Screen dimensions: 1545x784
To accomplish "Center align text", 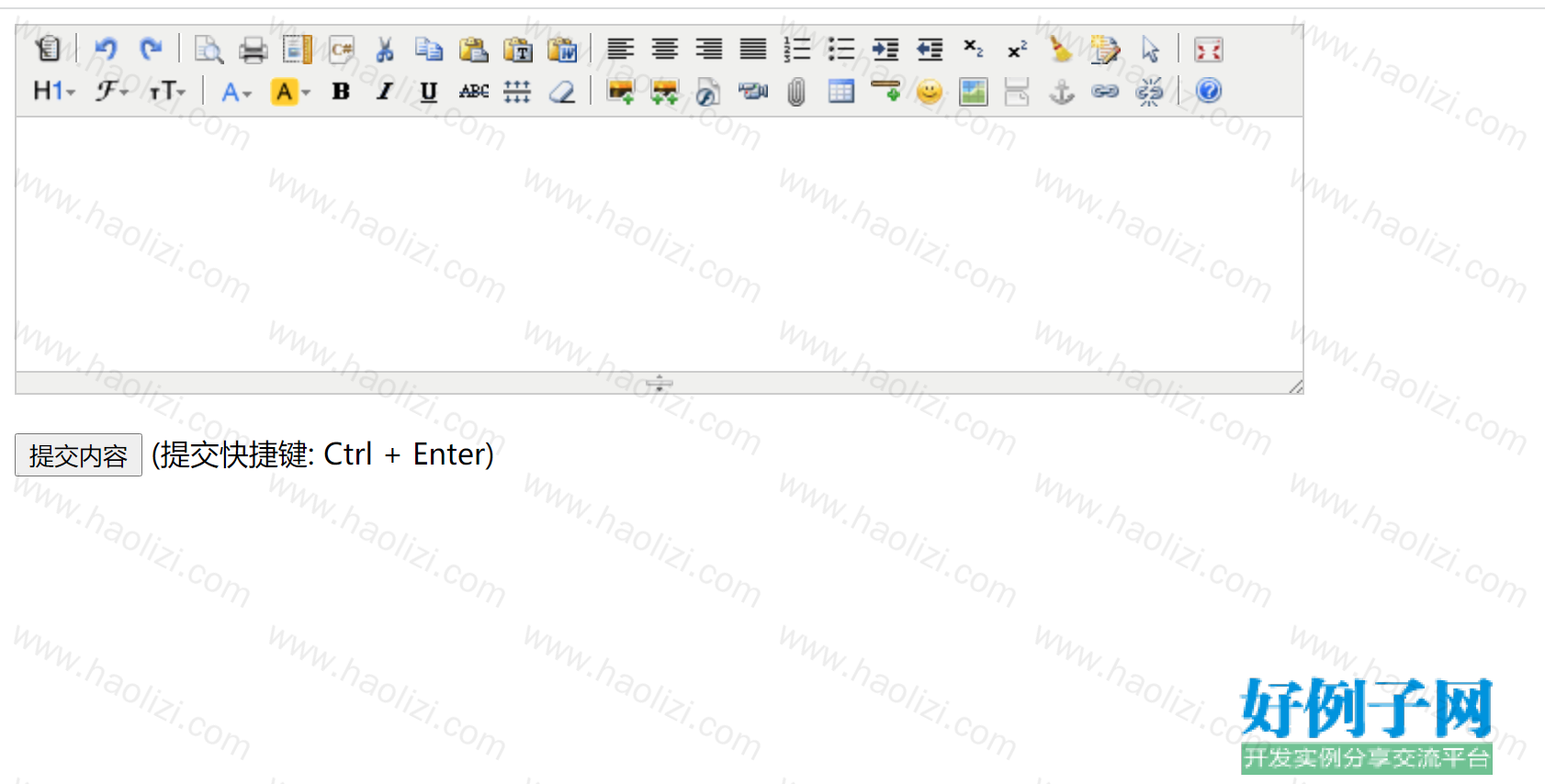I will 665,49.
